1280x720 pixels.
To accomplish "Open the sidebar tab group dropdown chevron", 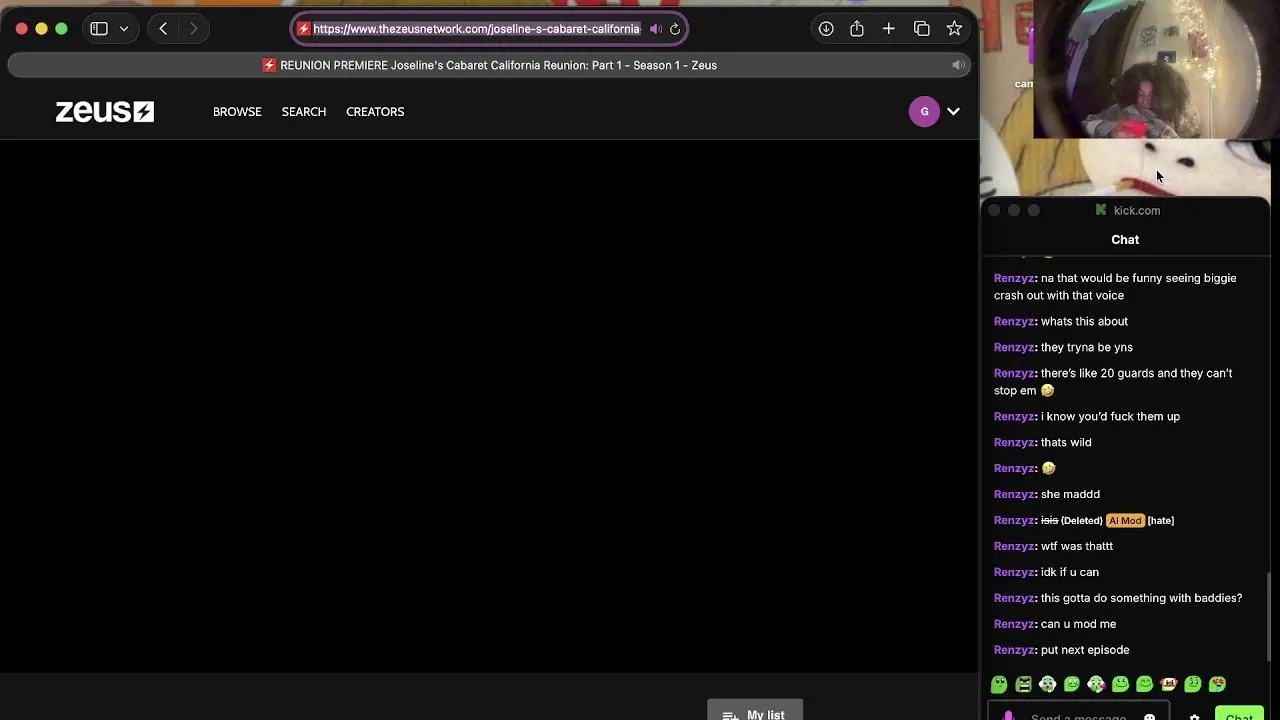I will tap(124, 29).
